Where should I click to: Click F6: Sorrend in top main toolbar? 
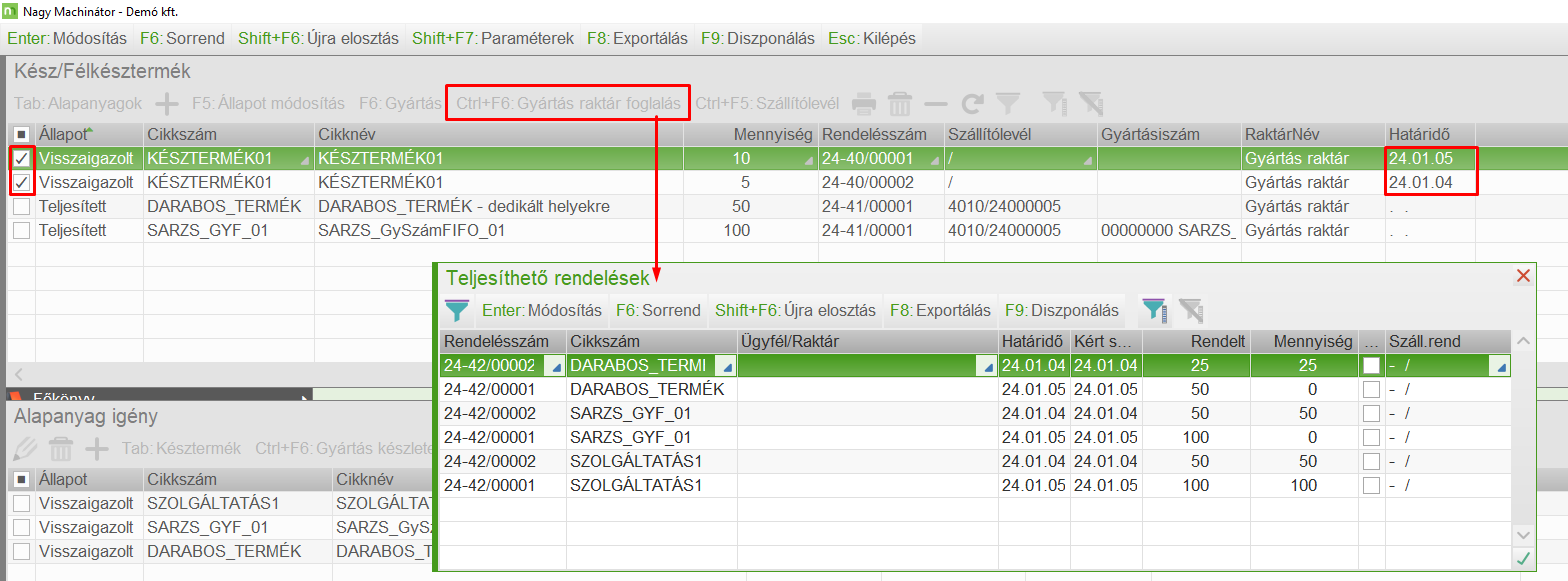tap(182, 39)
